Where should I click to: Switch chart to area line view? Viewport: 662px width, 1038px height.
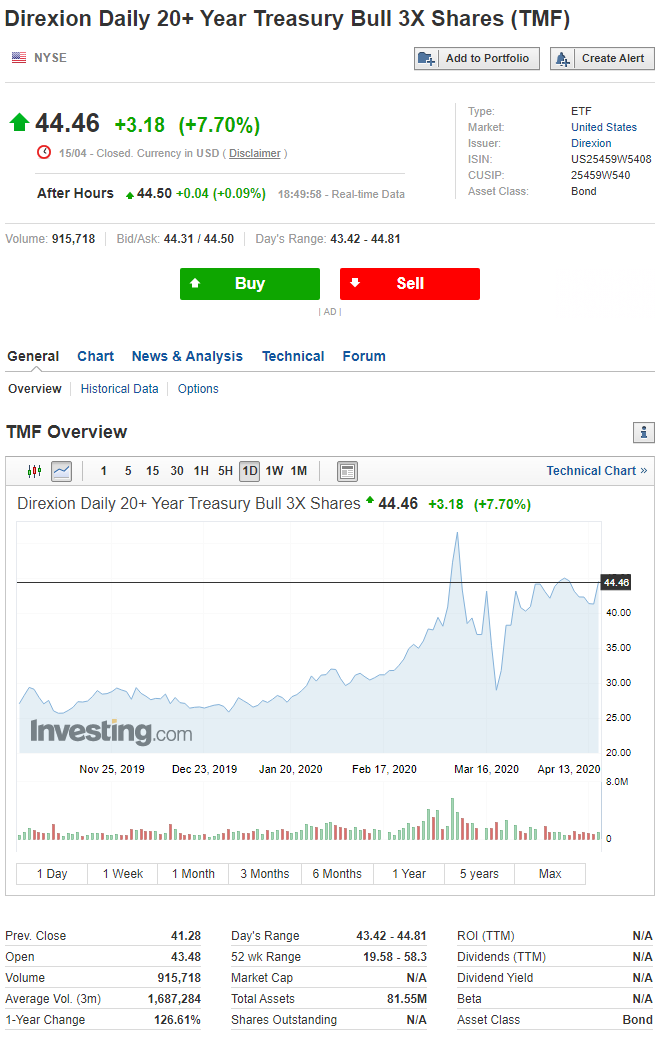(62, 471)
